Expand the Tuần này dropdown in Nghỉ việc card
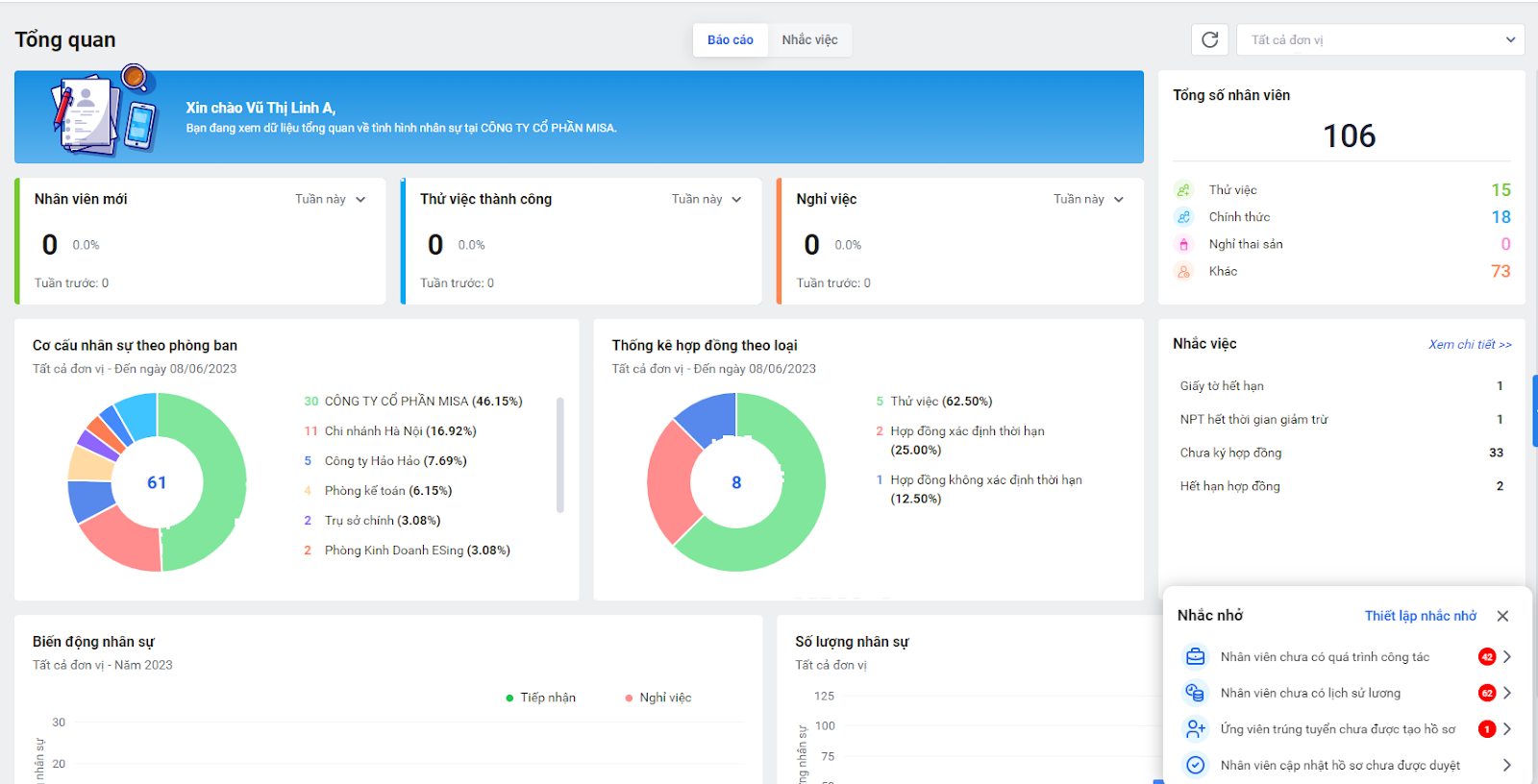1538x784 pixels. pyautogui.click(x=1088, y=199)
